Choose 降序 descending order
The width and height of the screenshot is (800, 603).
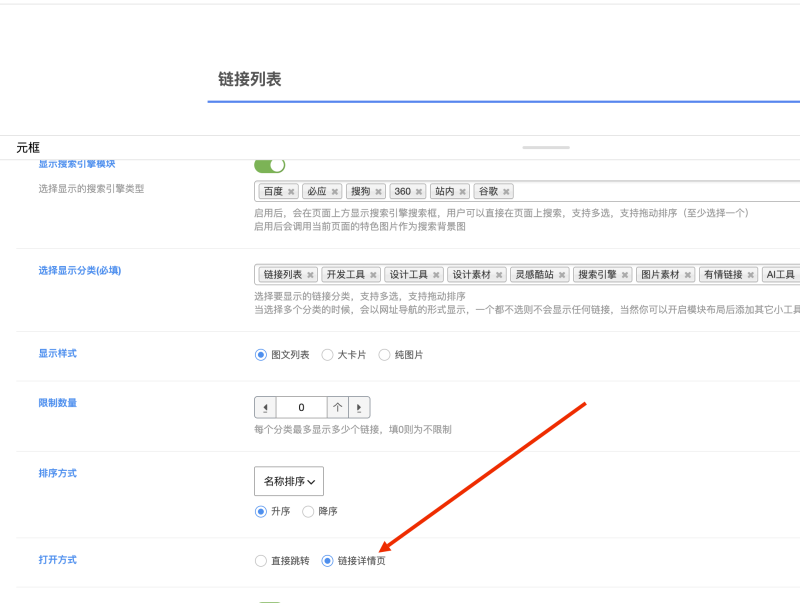[308, 511]
